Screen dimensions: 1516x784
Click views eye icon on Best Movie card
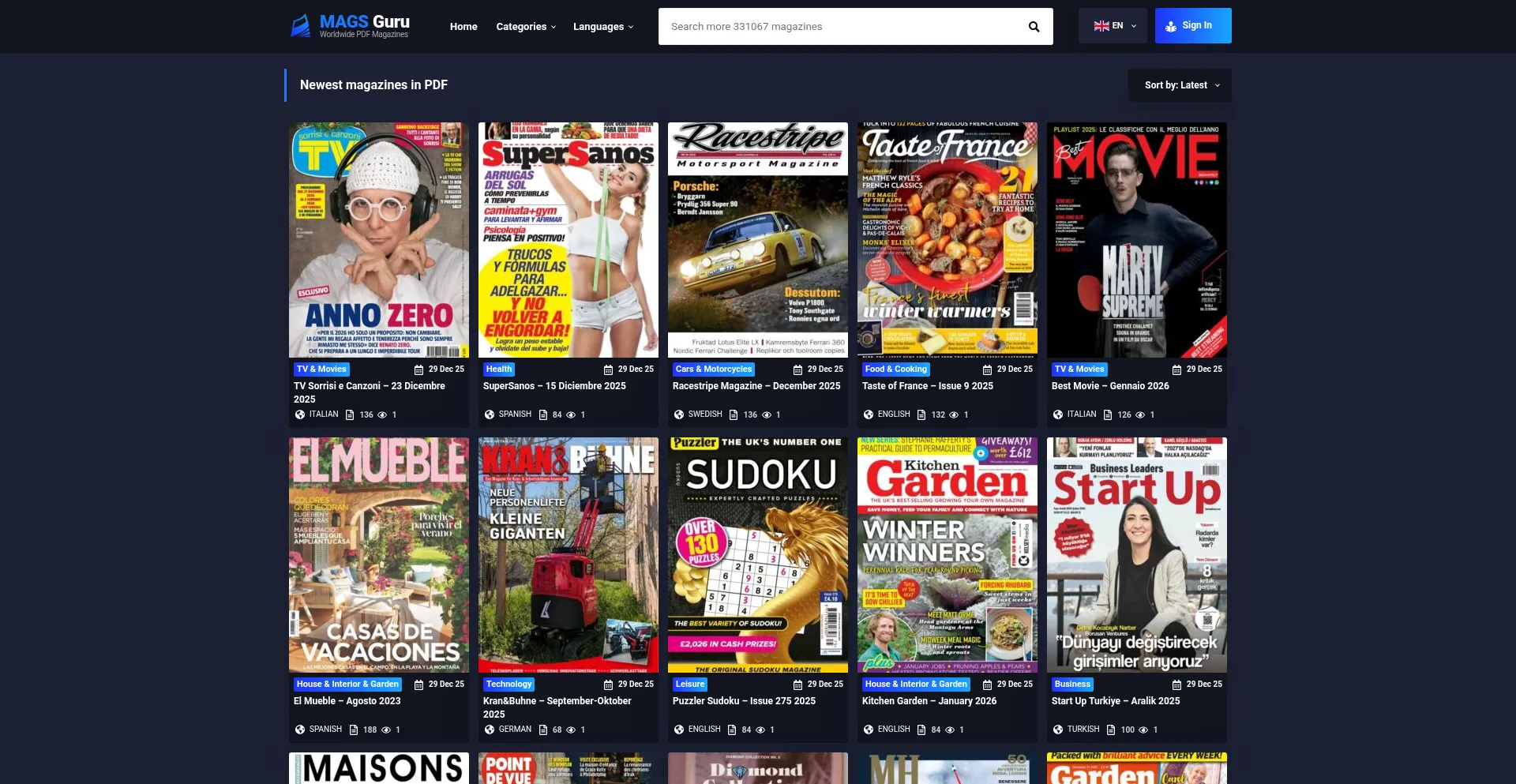click(1139, 415)
